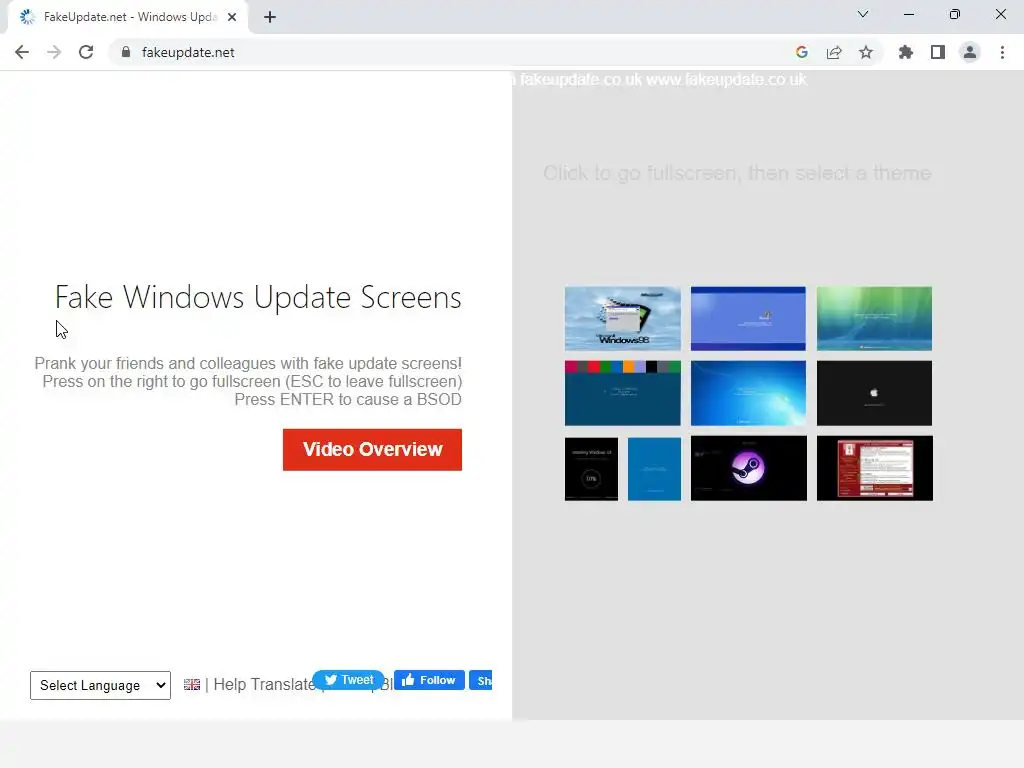Click the partially visible Share button
The width and height of the screenshot is (1024, 768).
(481, 680)
